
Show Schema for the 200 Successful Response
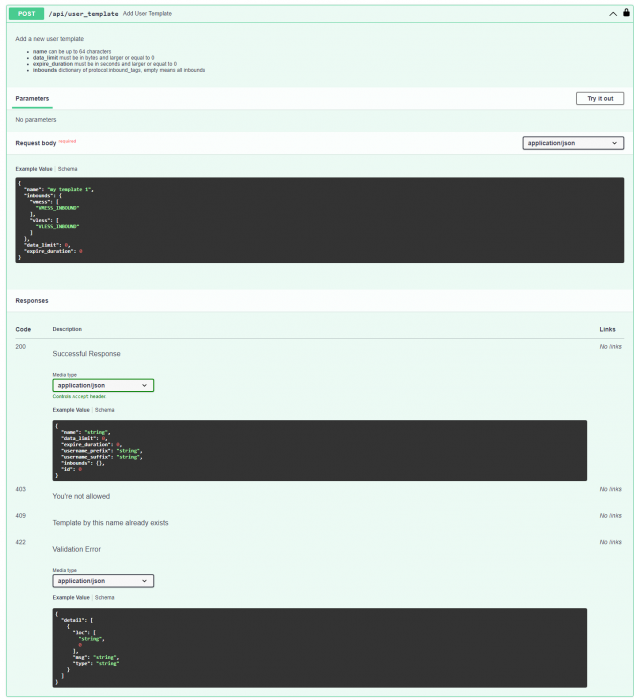pos(104,410)
